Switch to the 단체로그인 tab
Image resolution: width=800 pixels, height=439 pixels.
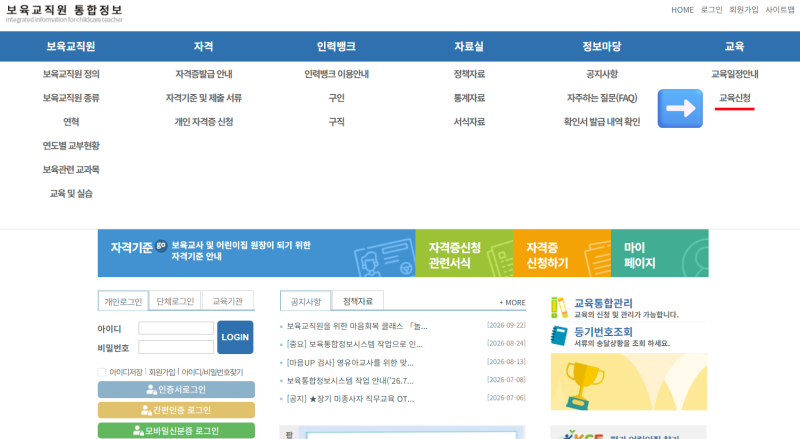(175, 301)
